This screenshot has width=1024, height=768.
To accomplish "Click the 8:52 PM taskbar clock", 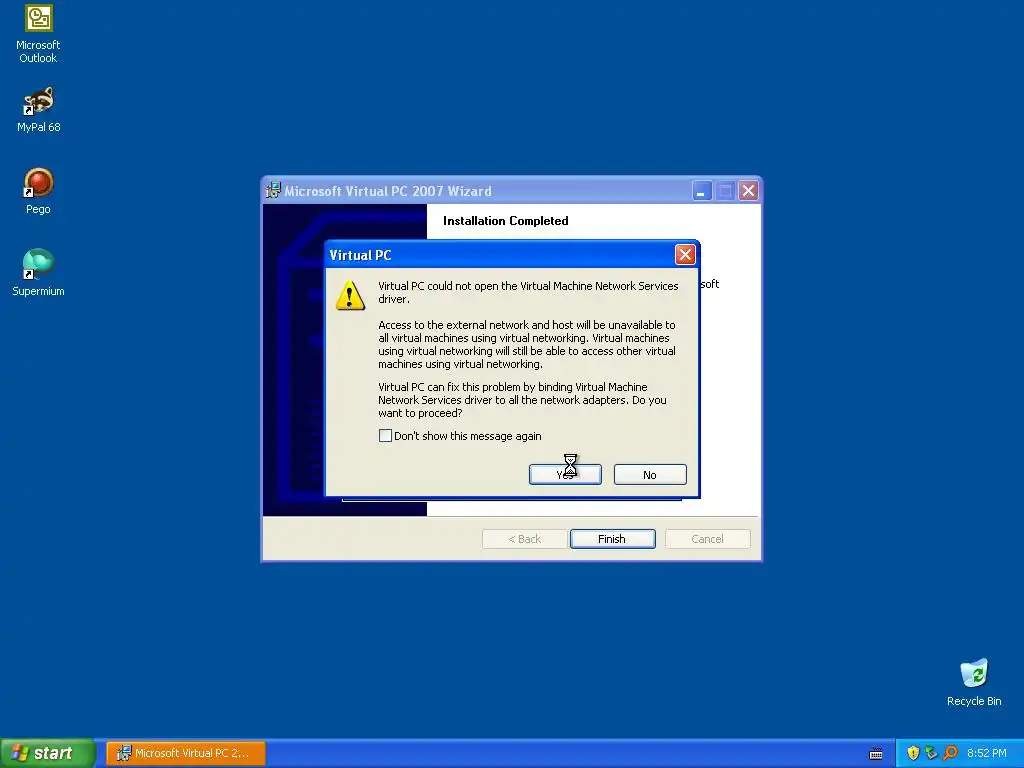I will [986, 753].
